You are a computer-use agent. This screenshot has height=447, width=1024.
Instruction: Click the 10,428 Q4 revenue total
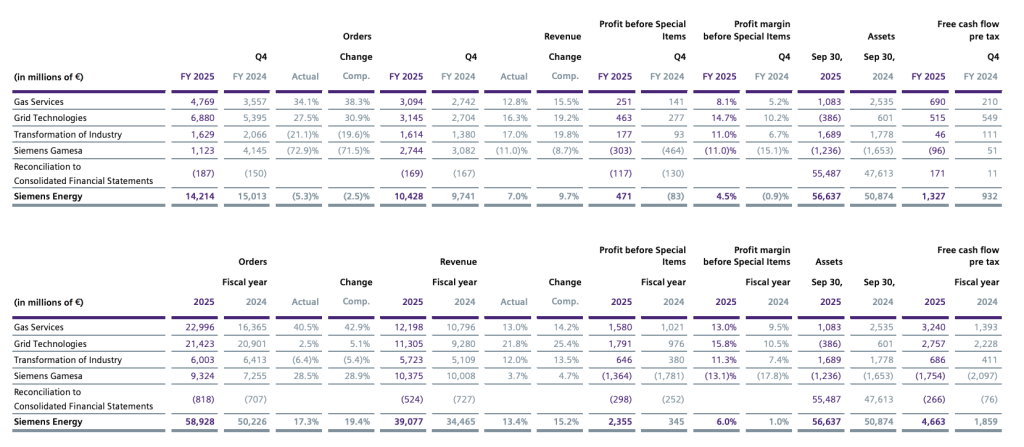click(x=406, y=198)
